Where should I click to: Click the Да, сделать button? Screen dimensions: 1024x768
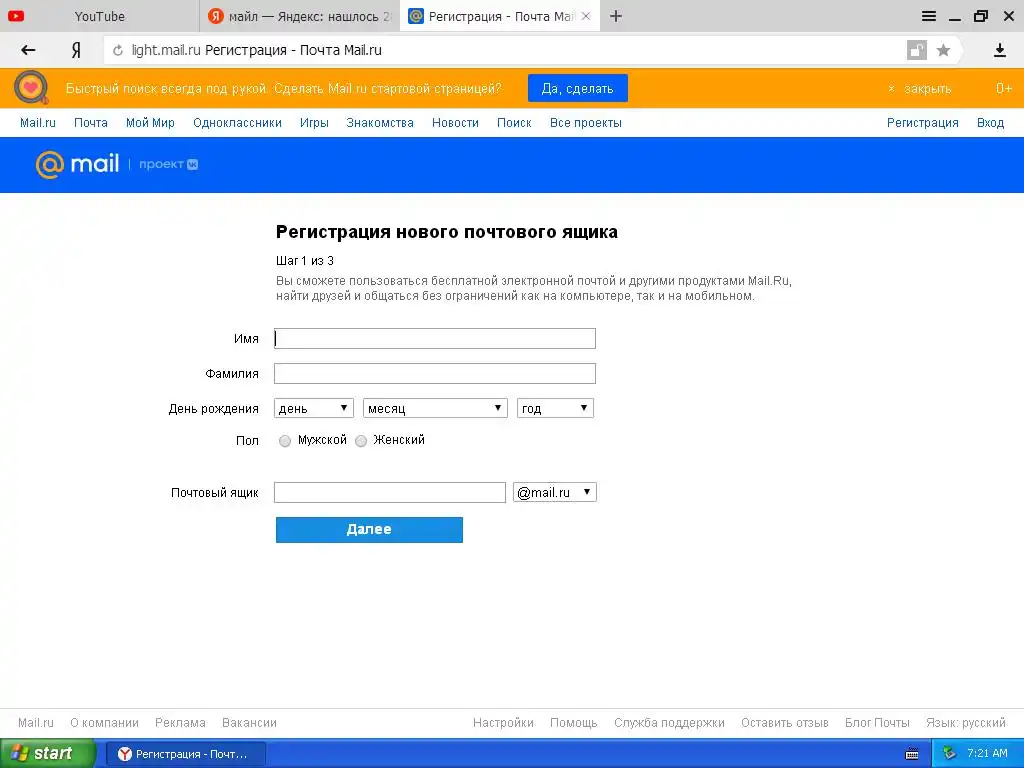[x=577, y=88]
